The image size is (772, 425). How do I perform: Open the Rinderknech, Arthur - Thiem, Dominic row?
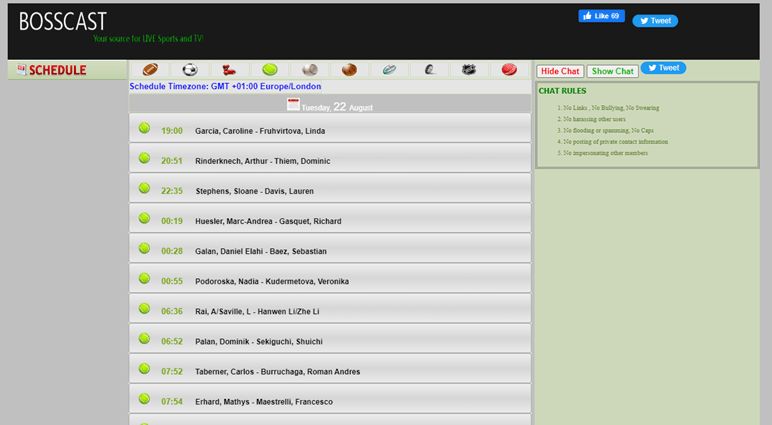pos(330,160)
